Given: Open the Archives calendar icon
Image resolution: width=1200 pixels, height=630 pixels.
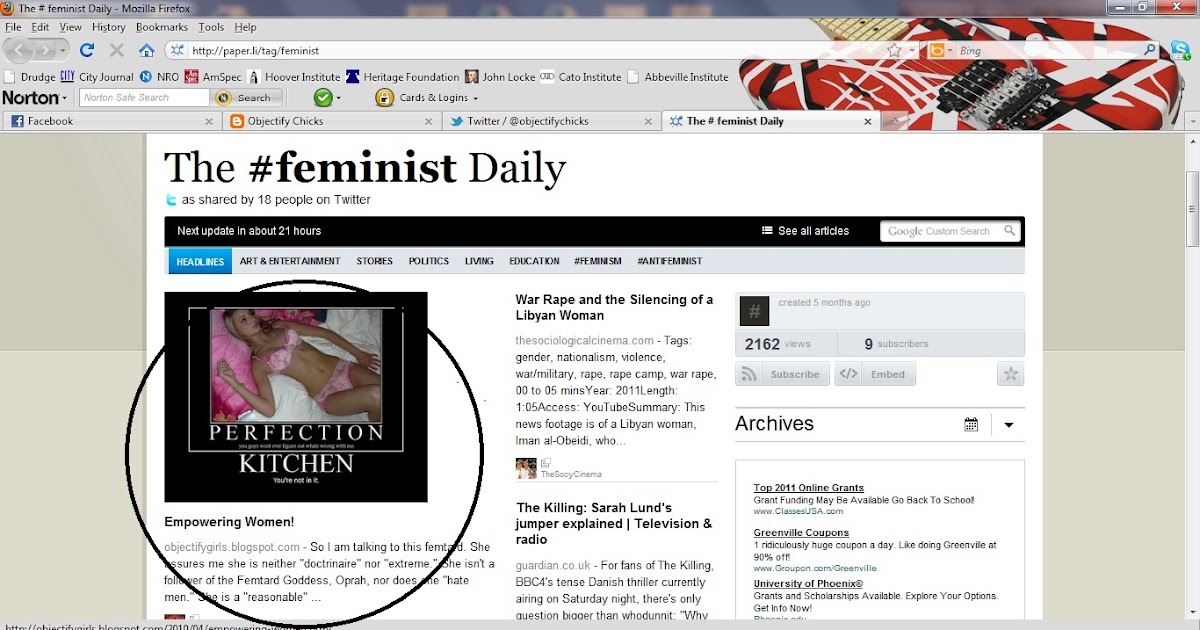Looking at the screenshot, I should [x=971, y=424].
